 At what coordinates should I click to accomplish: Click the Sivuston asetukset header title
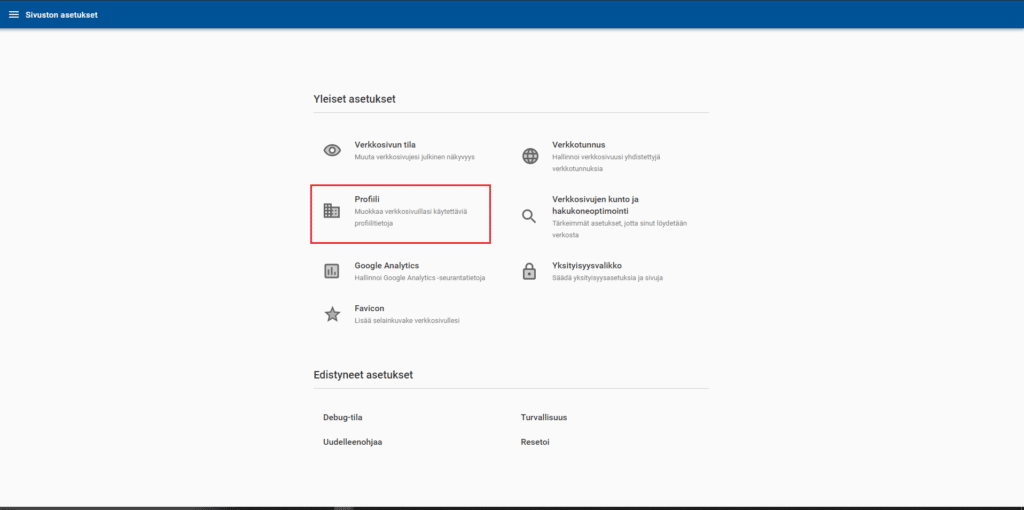(x=61, y=14)
